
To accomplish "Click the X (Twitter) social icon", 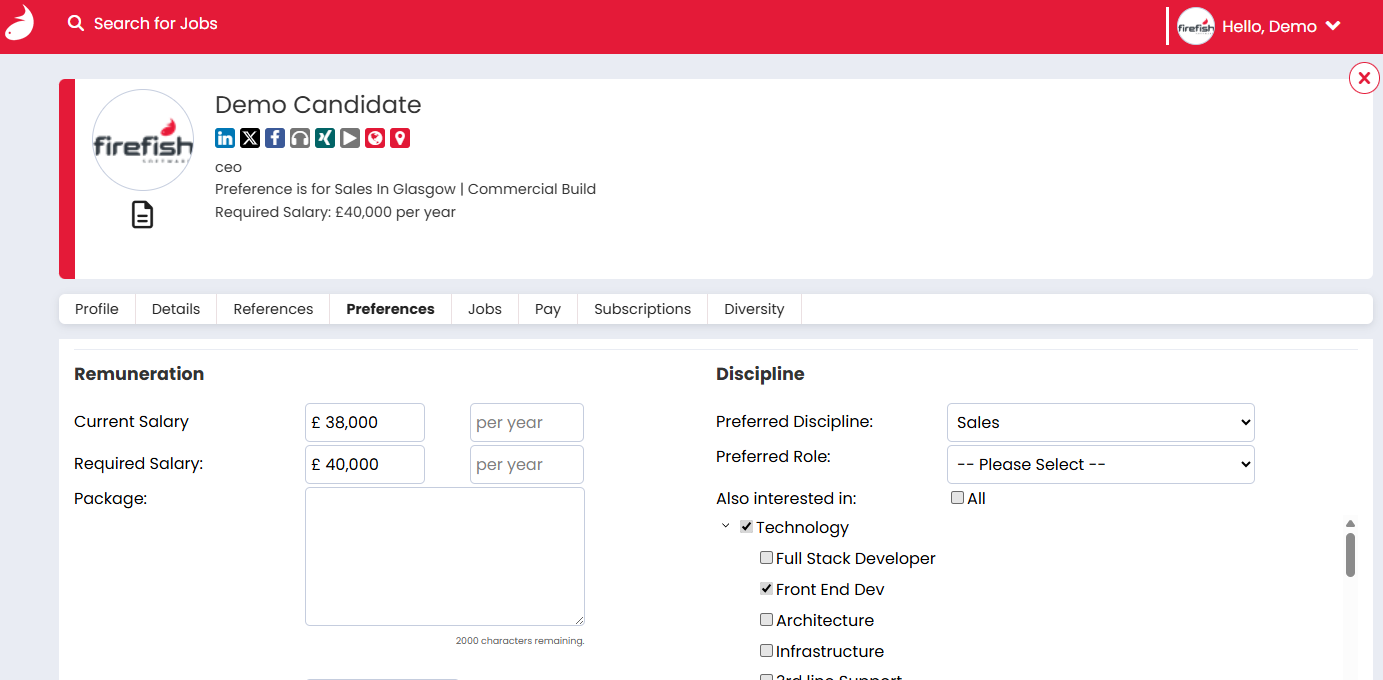I will [250, 138].
